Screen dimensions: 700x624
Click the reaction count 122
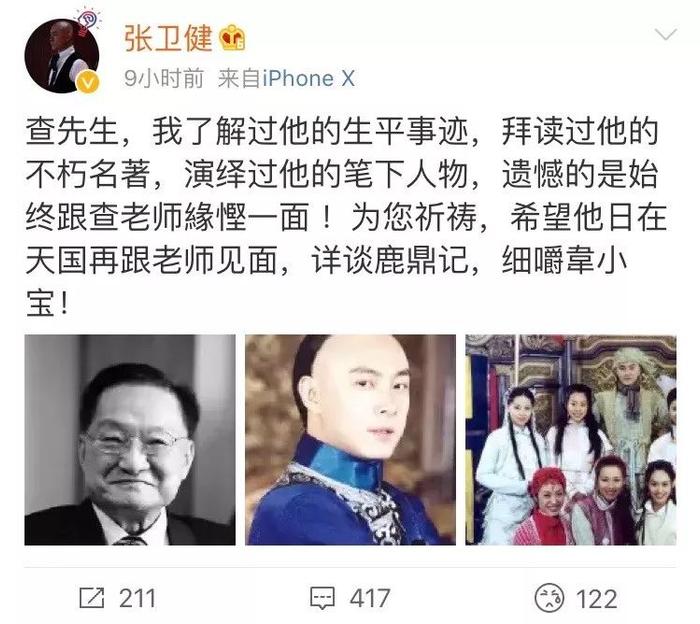coord(596,598)
